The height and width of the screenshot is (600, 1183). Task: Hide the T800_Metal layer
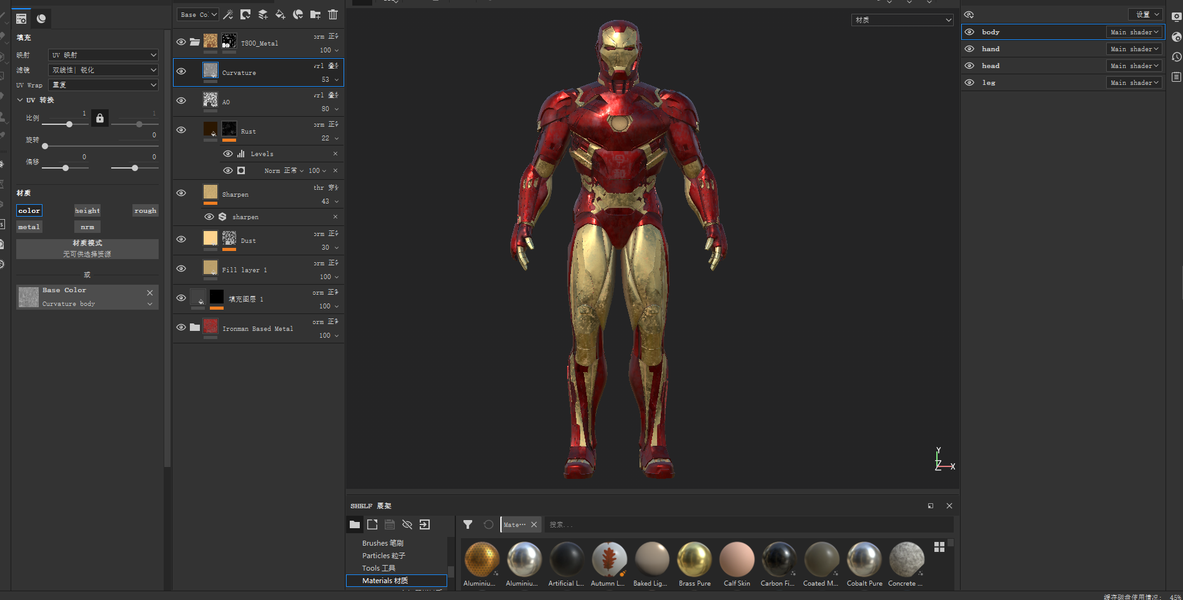(181, 42)
